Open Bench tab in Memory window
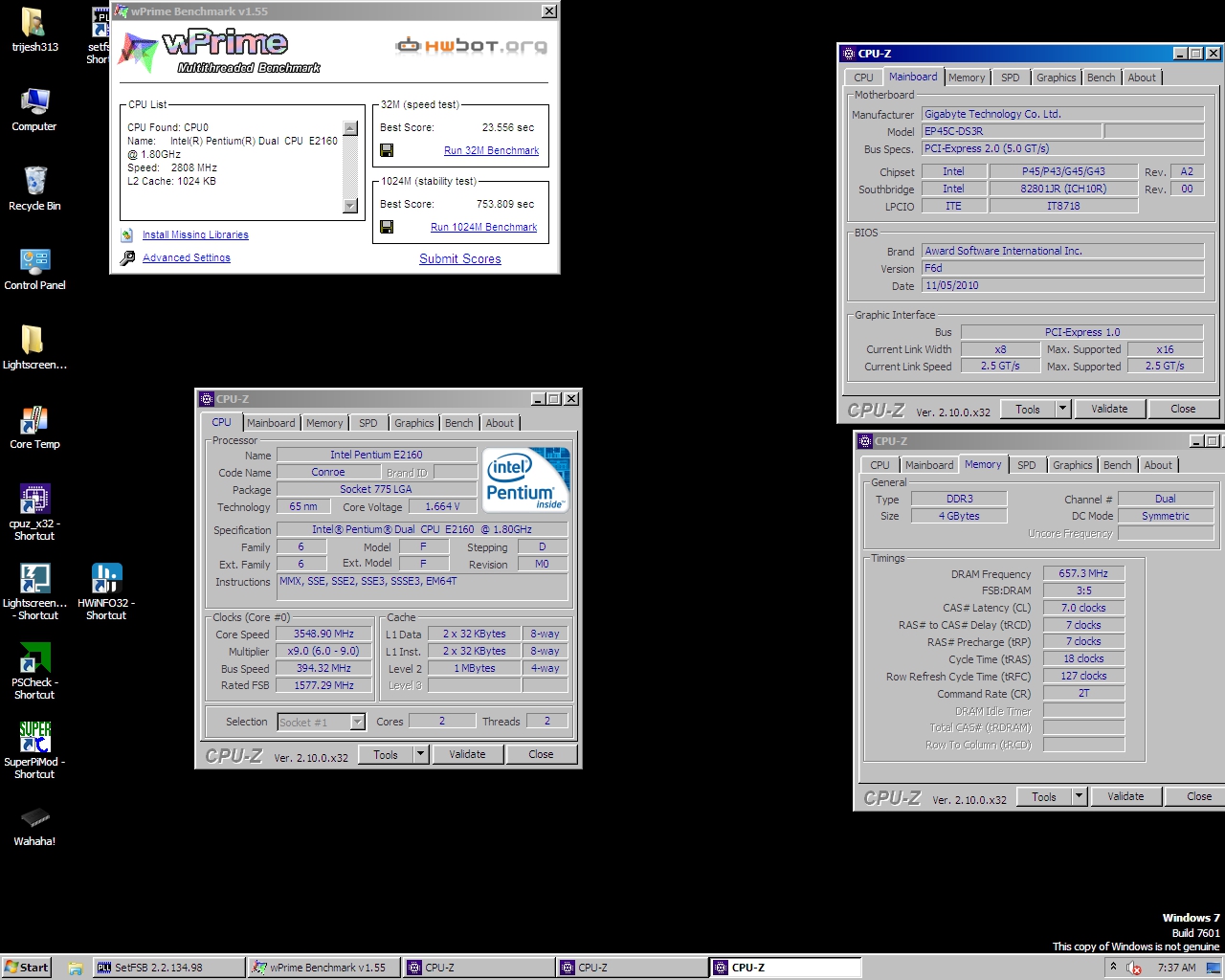This screenshot has height=980, width=1225. pyautogui.click(x=1117, y=465)
